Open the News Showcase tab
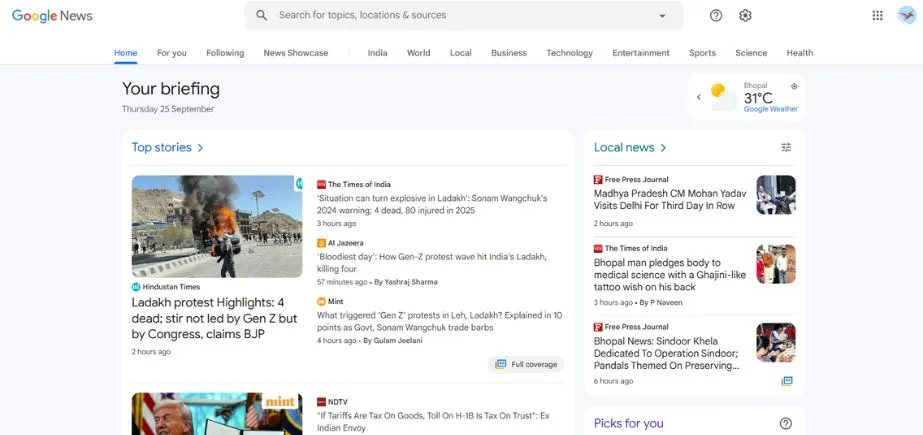Screen dimensions: 923x435 pos(296,53)
